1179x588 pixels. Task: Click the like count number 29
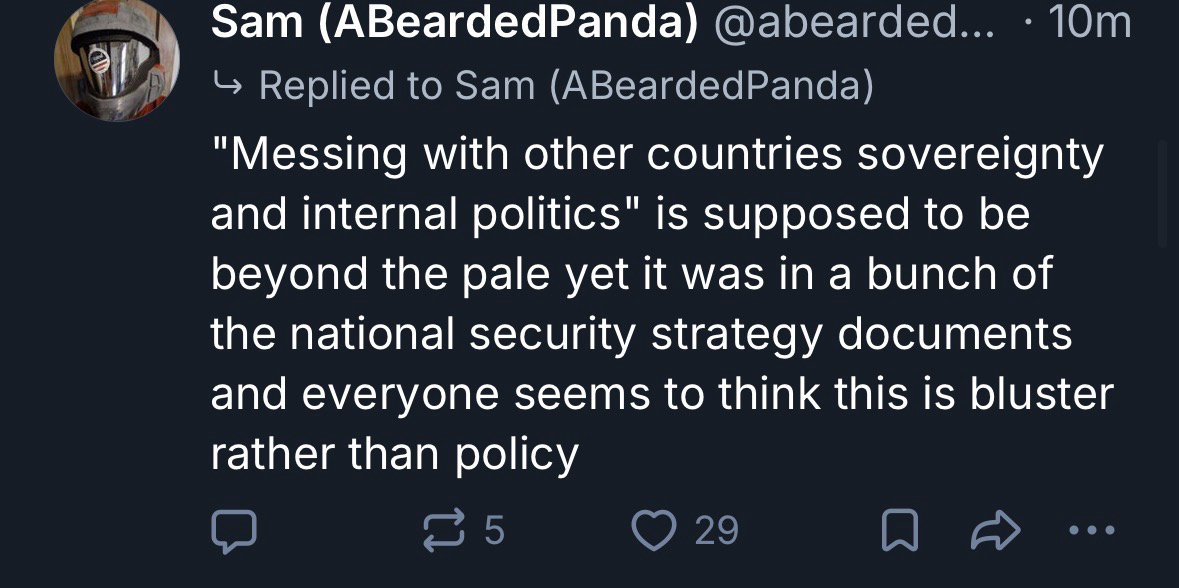click(x=716, y=531)
